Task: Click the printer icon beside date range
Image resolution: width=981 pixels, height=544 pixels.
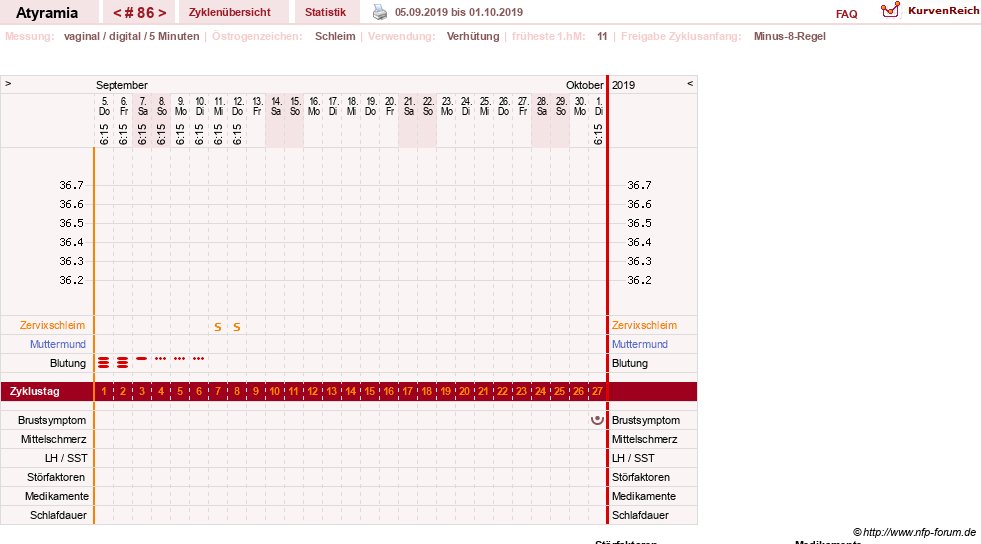Action: click(x=380, y=12)
